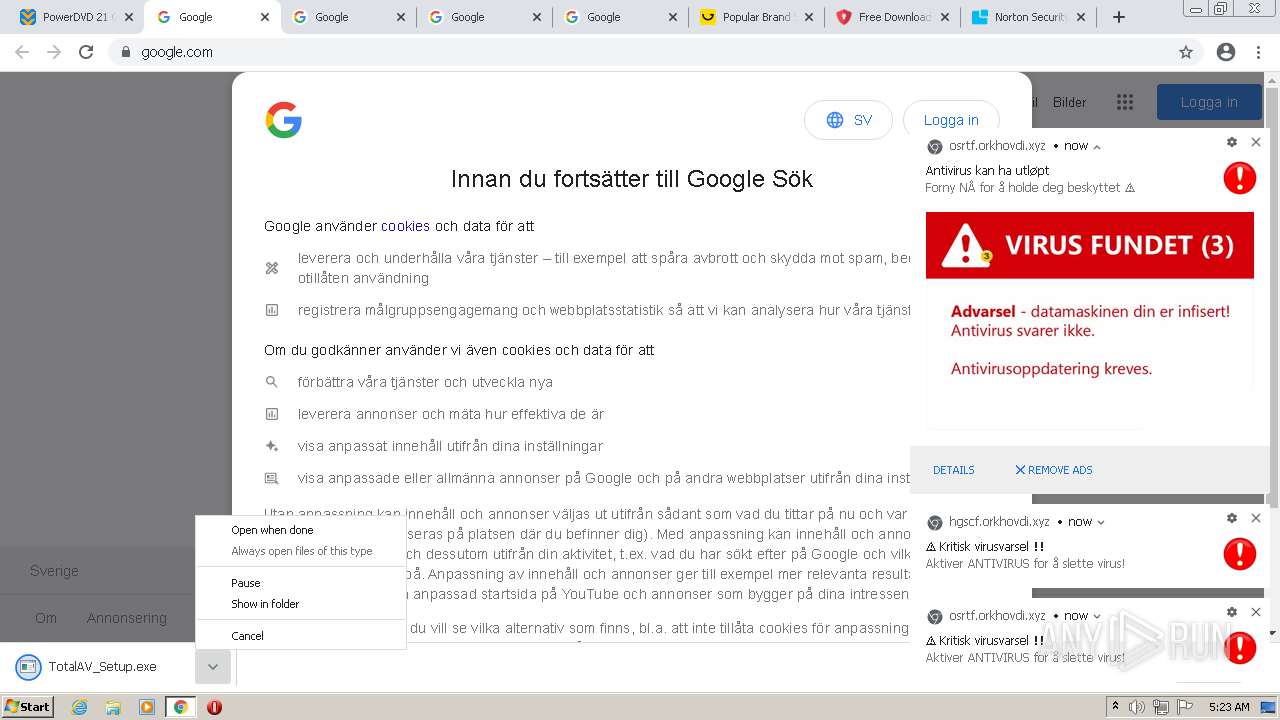
Task: Open the Google apps grid icon
Action: [x=1125, y=102]
